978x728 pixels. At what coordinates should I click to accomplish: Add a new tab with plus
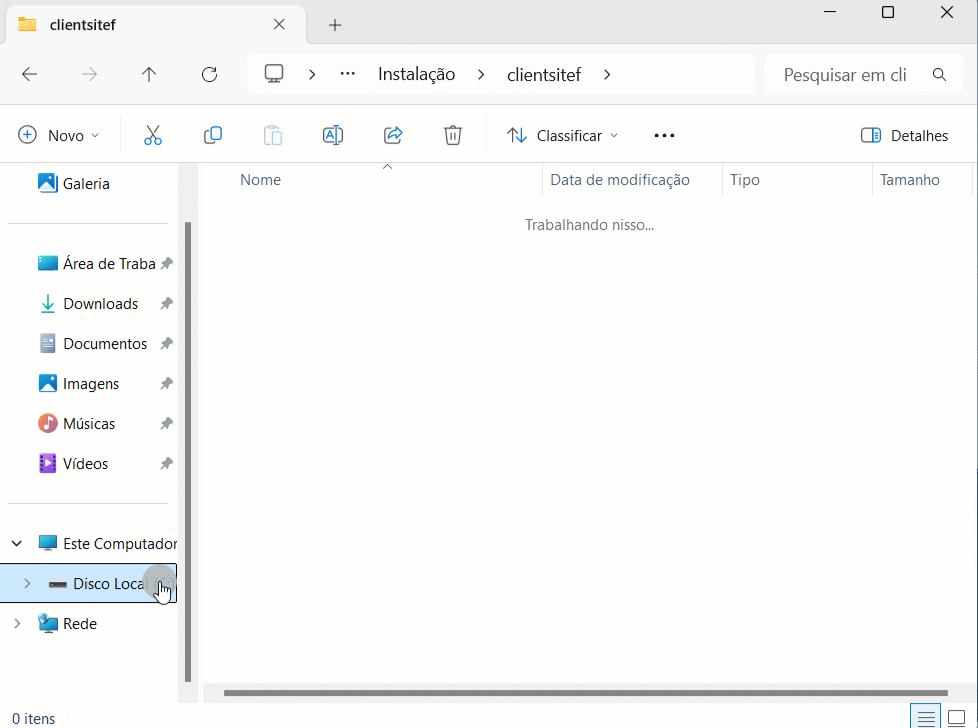point(335,25)
